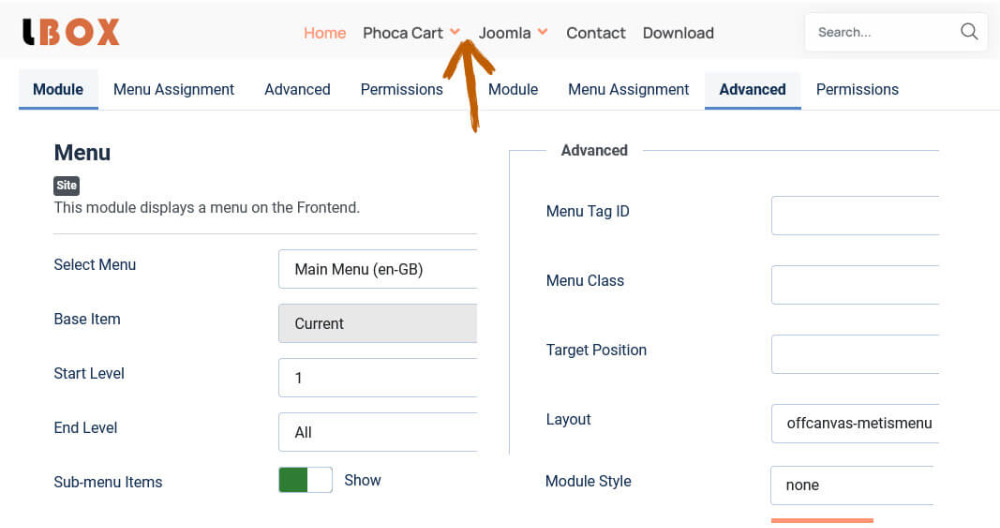Click the search magnifier icon
The image size is (1000, 528).
pyautogui.click(x=968, y=32)
